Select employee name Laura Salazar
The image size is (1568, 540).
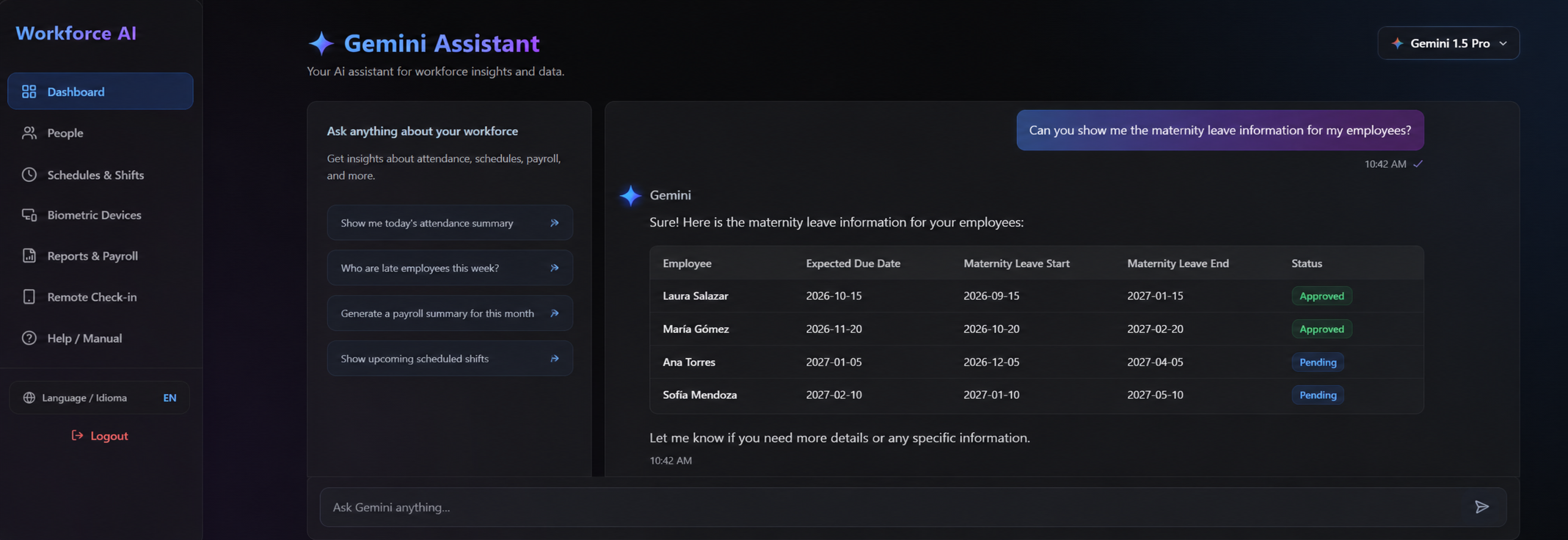coord(696,296)
